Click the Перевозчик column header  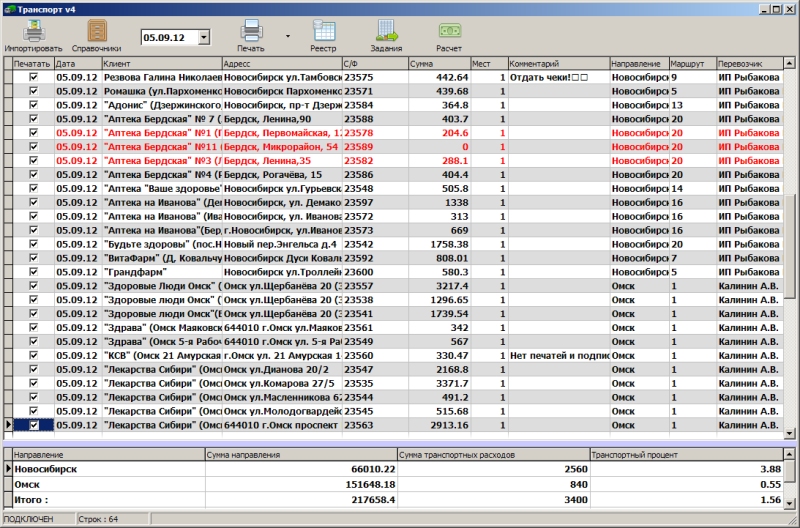point(749,64)
